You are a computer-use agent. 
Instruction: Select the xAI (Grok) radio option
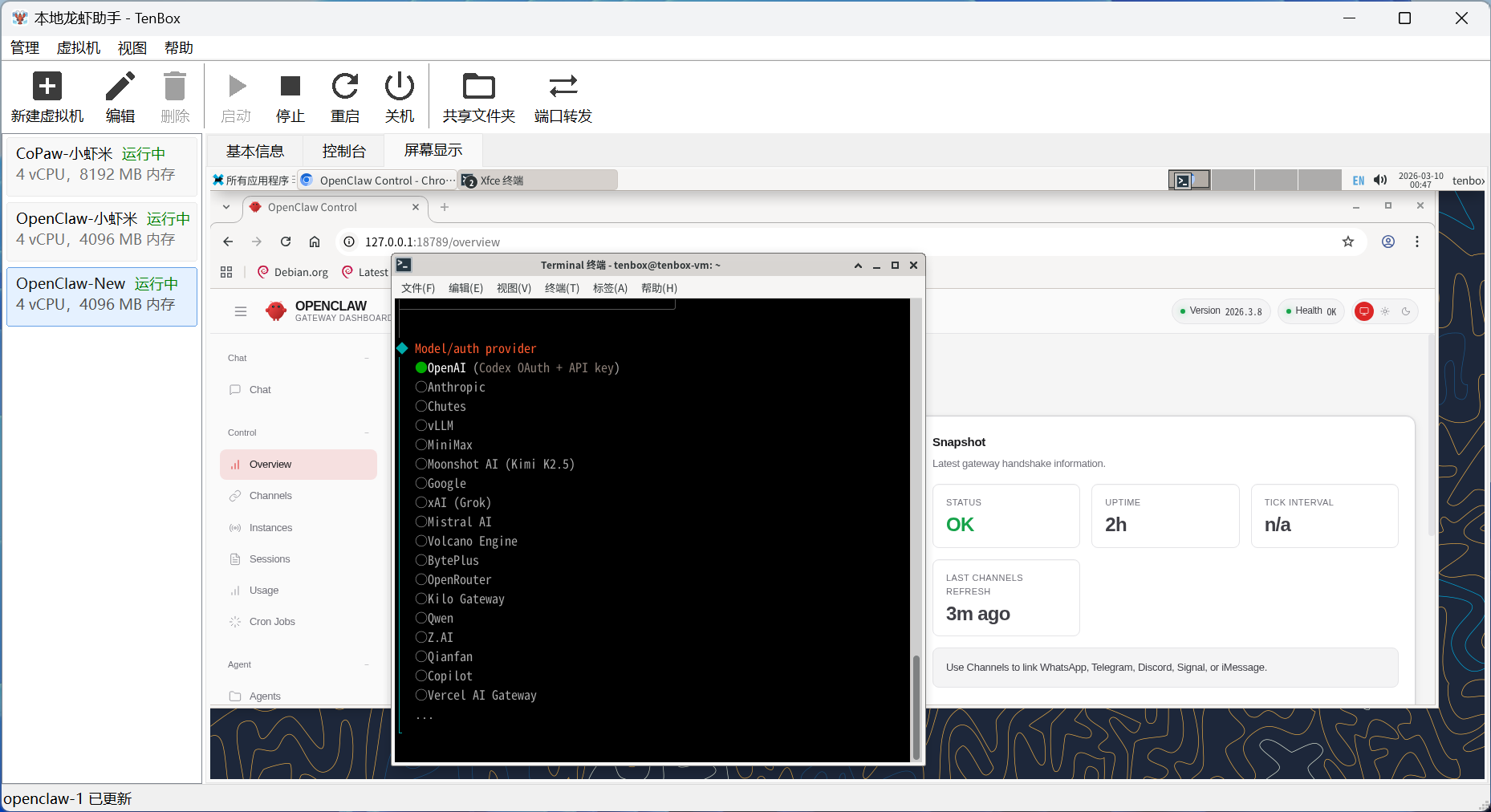pos(453,502)
